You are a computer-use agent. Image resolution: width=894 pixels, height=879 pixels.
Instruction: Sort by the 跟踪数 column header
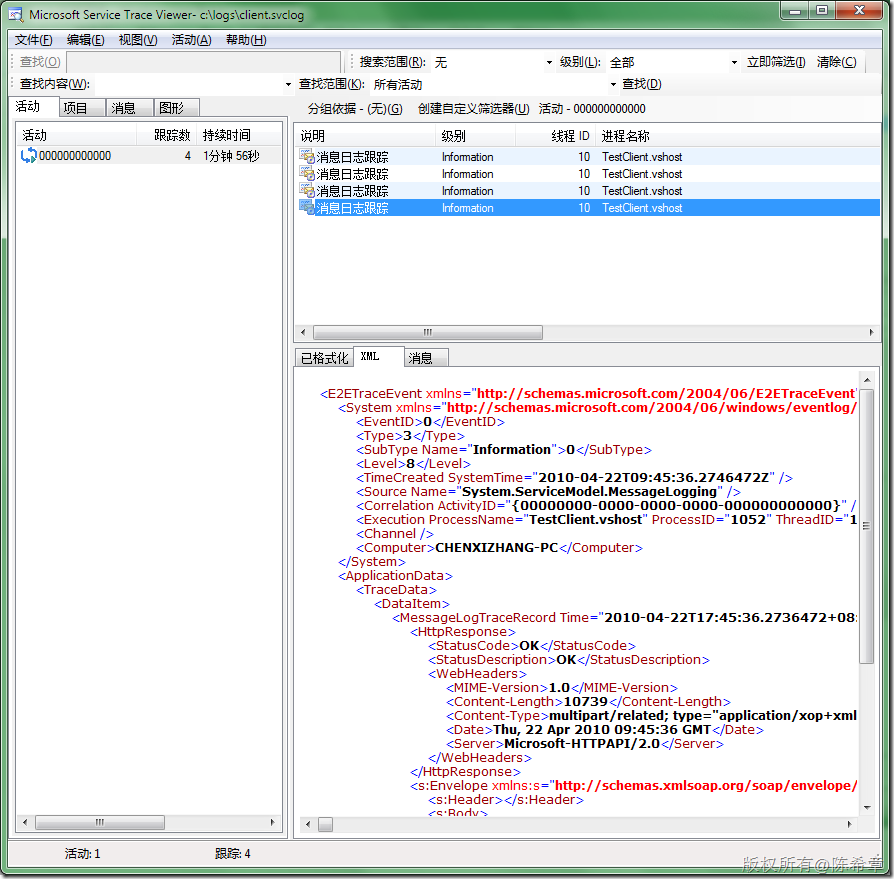(166, 135)
